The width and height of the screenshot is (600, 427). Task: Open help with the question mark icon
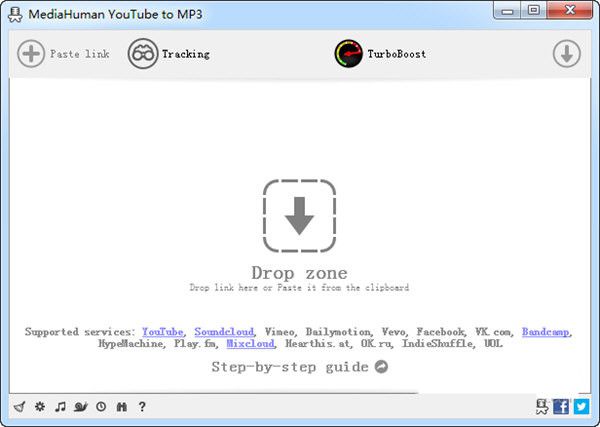click(x=142, y=406)
